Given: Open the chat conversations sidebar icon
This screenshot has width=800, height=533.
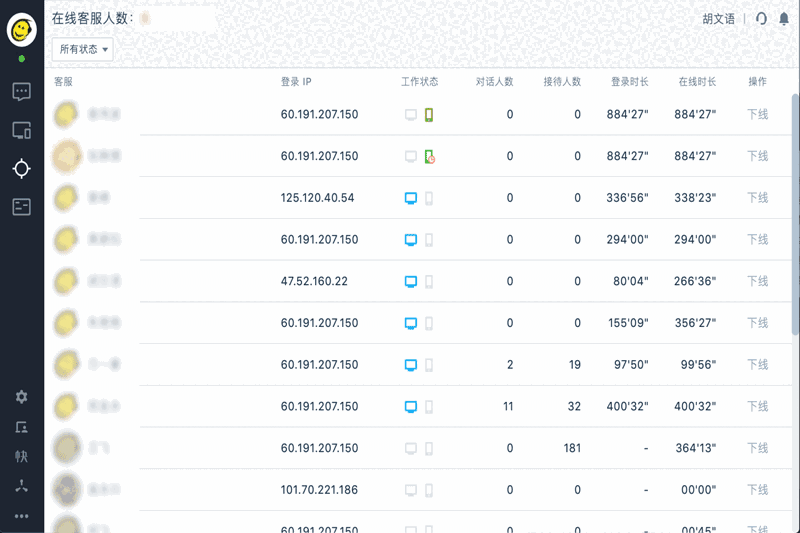Looking at the screenshot, I should click(x=21, y=92).
